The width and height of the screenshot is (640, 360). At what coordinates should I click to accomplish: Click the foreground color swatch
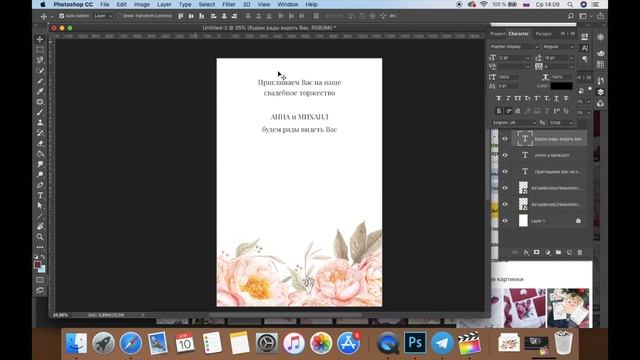click(38, 264)
